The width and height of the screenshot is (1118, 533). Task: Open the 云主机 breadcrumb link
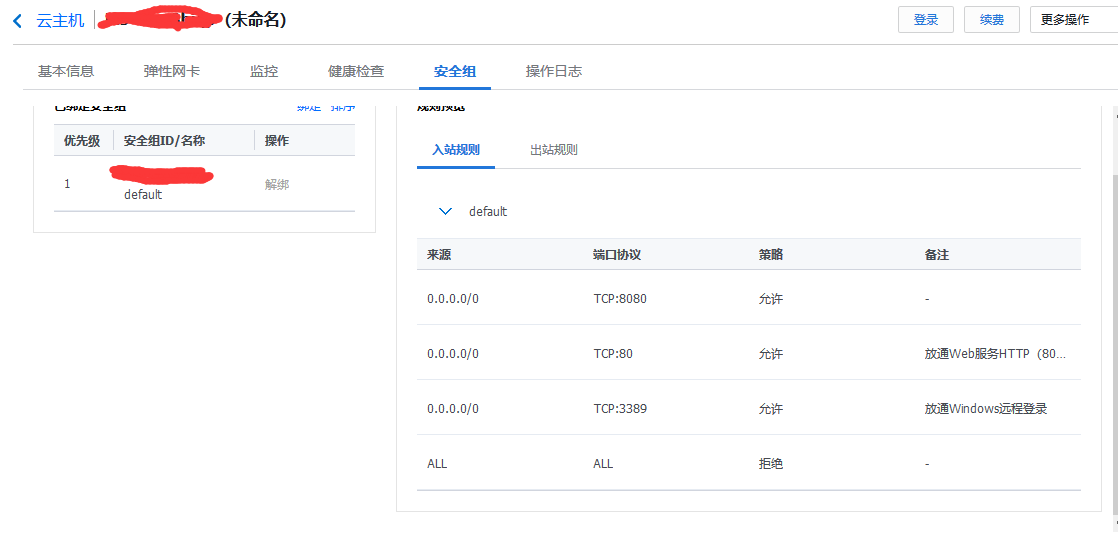tap(61, 21)
